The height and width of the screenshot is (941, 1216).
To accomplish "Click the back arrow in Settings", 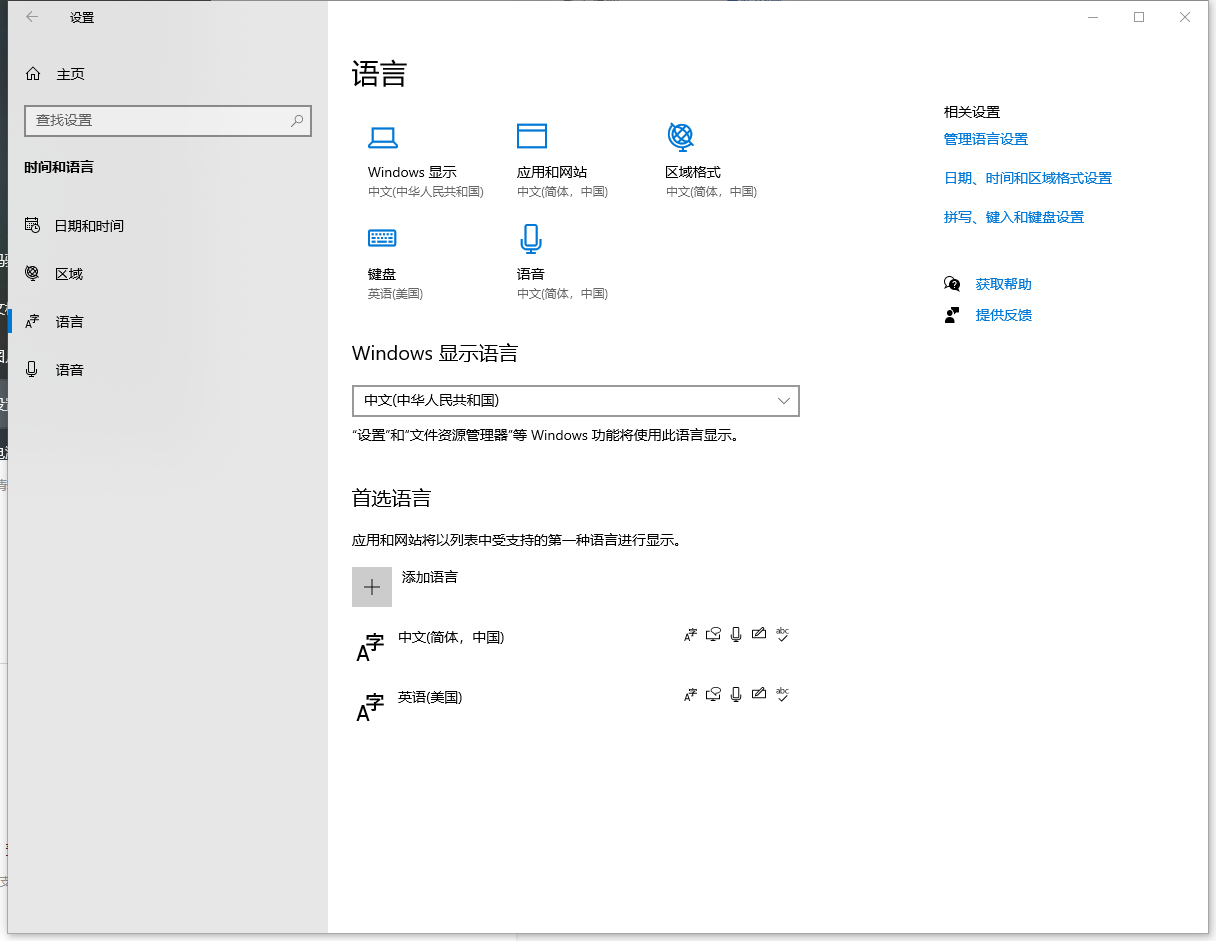I will tap(32, 17).
